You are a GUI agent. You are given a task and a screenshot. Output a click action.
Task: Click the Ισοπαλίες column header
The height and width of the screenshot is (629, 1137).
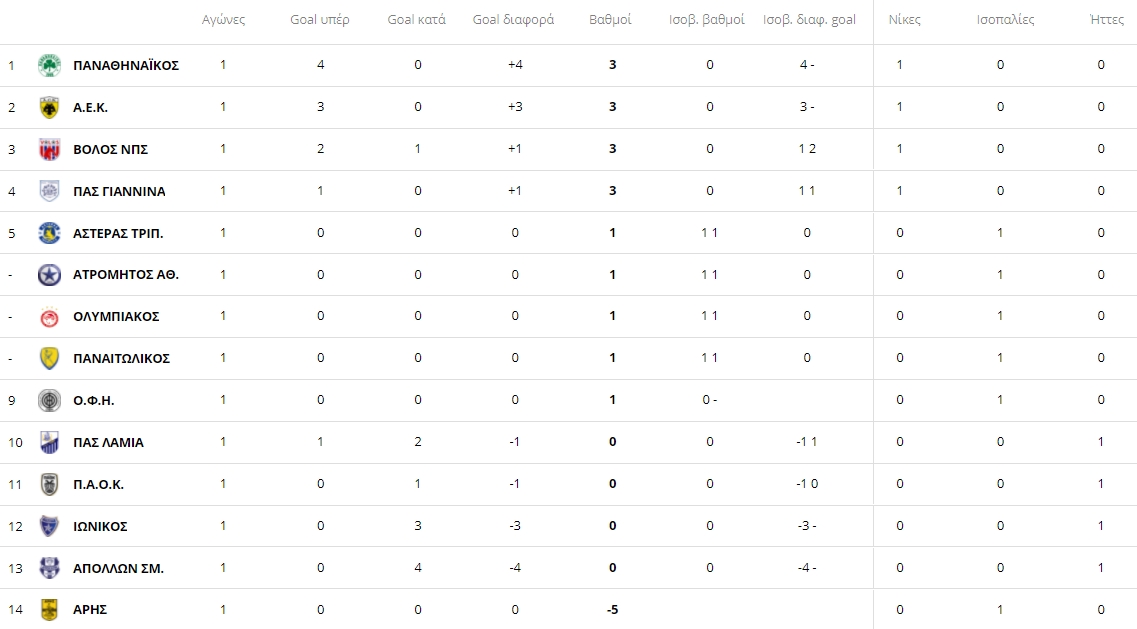point(1005,20)
